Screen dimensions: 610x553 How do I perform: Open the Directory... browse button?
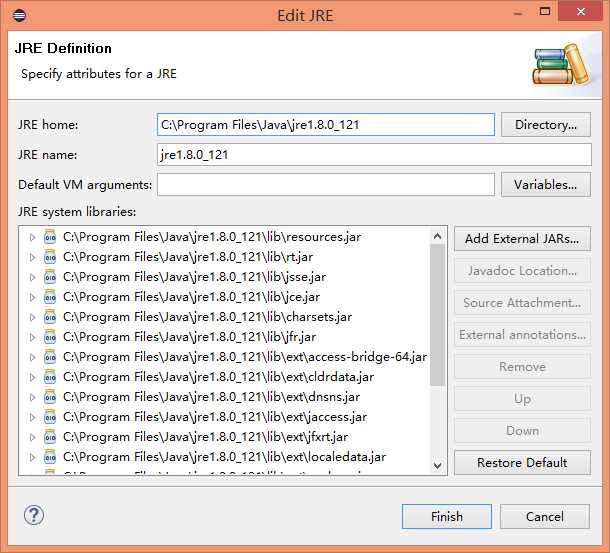tap(546, 125)
